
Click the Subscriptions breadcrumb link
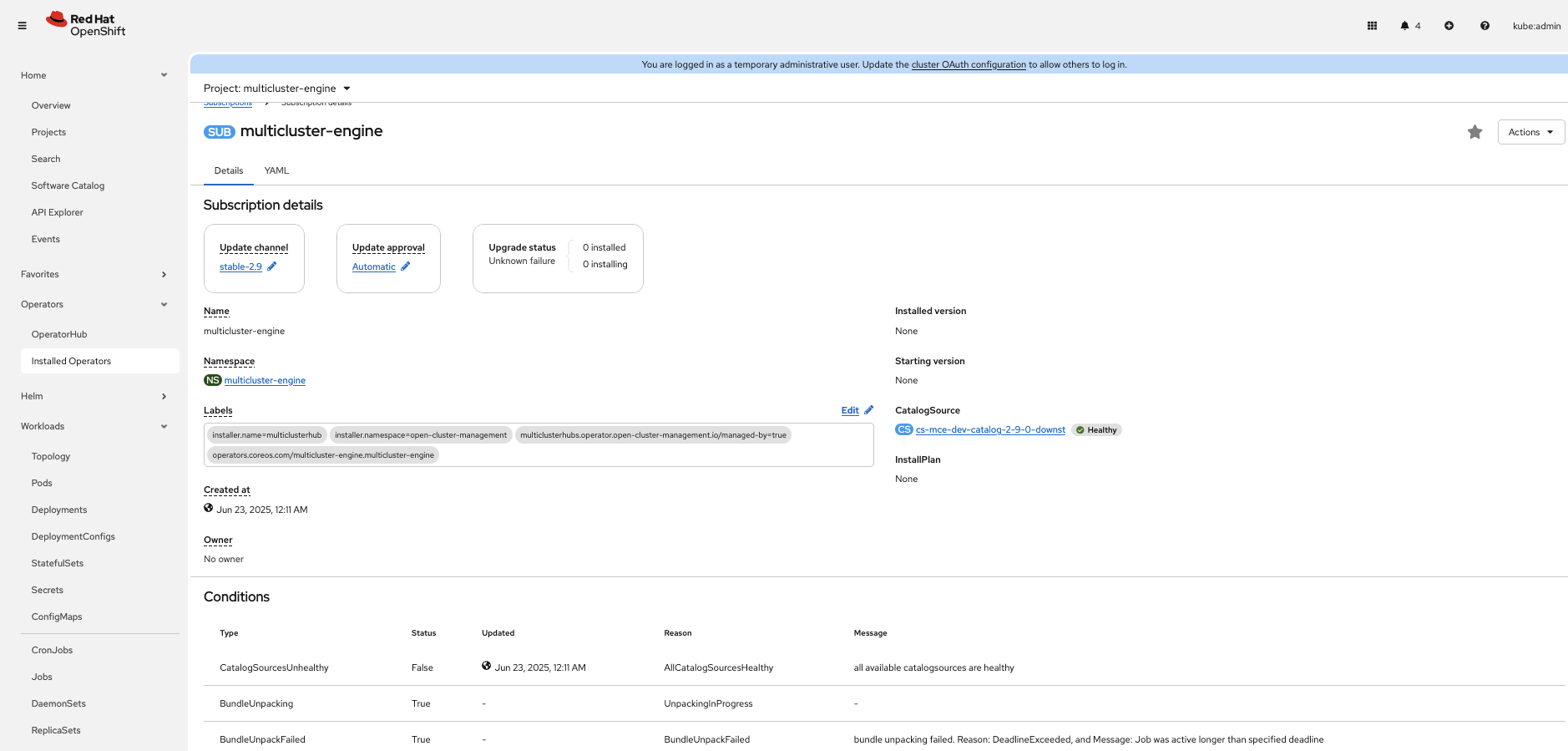228,104
